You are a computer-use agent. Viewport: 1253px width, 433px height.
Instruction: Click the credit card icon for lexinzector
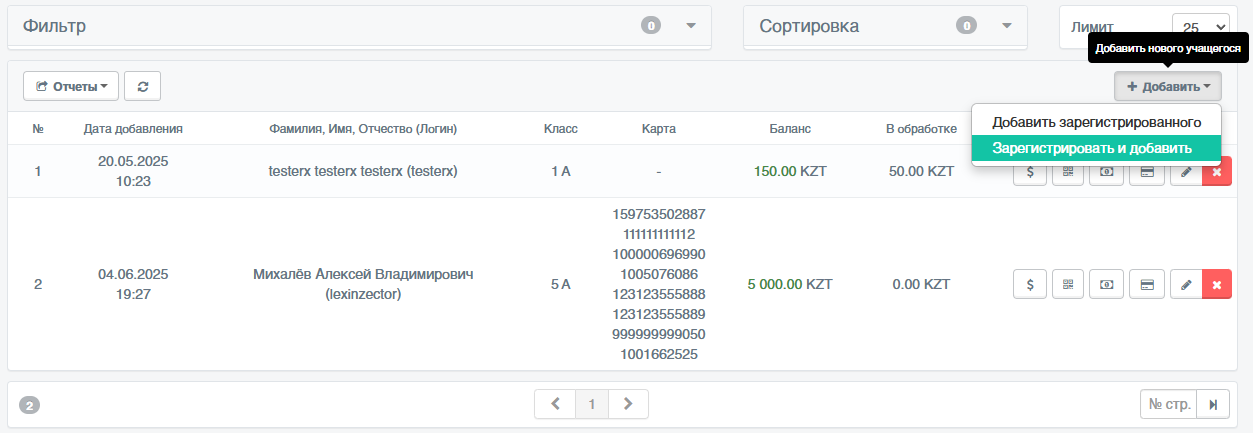pos(1147,285)
